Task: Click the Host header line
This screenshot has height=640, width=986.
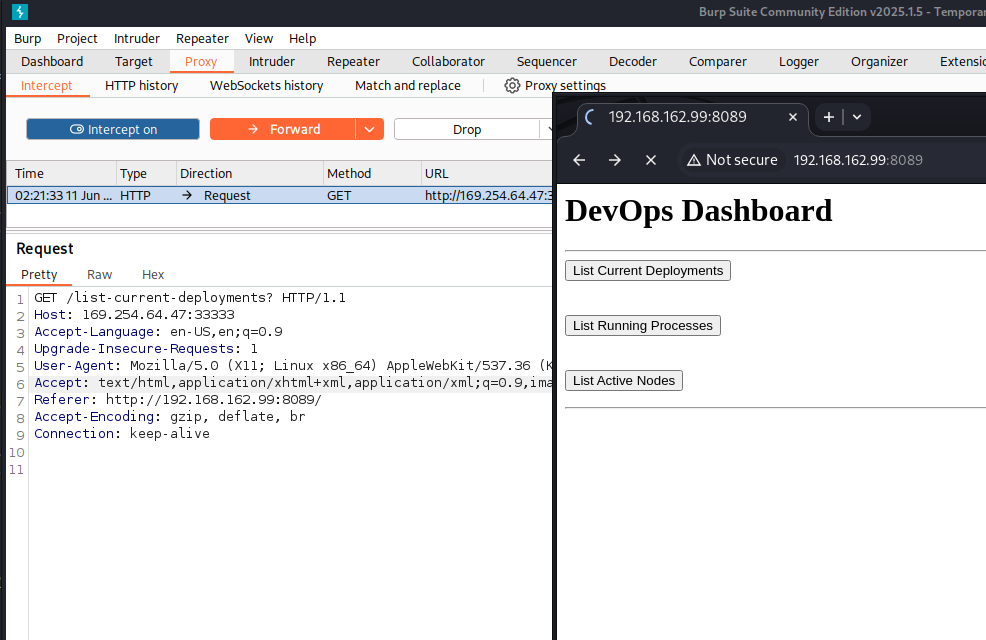Action: pos(134,314)
